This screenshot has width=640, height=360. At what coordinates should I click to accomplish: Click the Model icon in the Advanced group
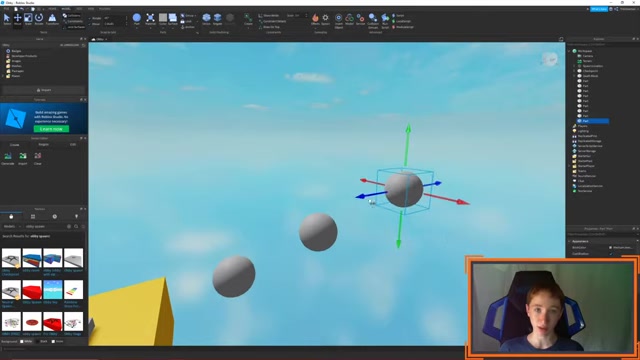tap(349, 19)
